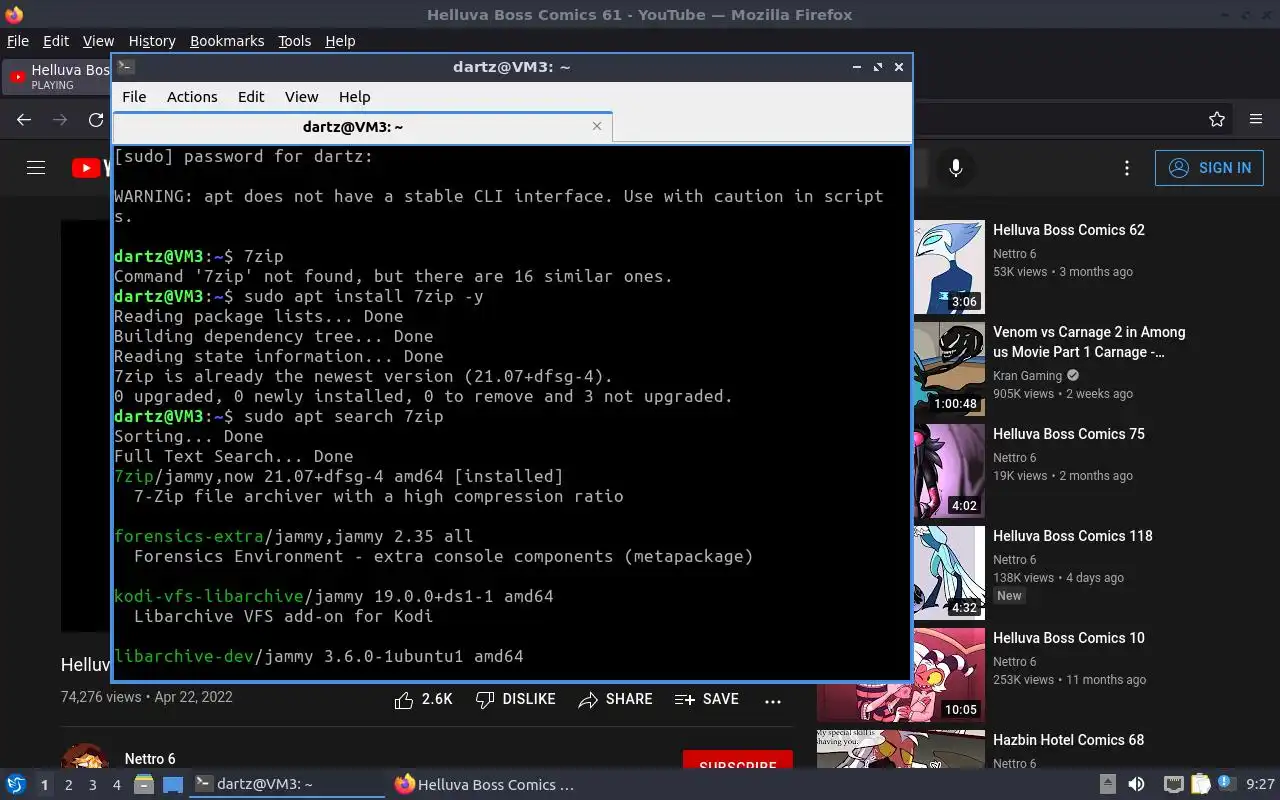Image resolution: width=1280 pixels, height=800 pixels.
Task: Click blue show desktop taskbar icon
Action: click(173, 785)
